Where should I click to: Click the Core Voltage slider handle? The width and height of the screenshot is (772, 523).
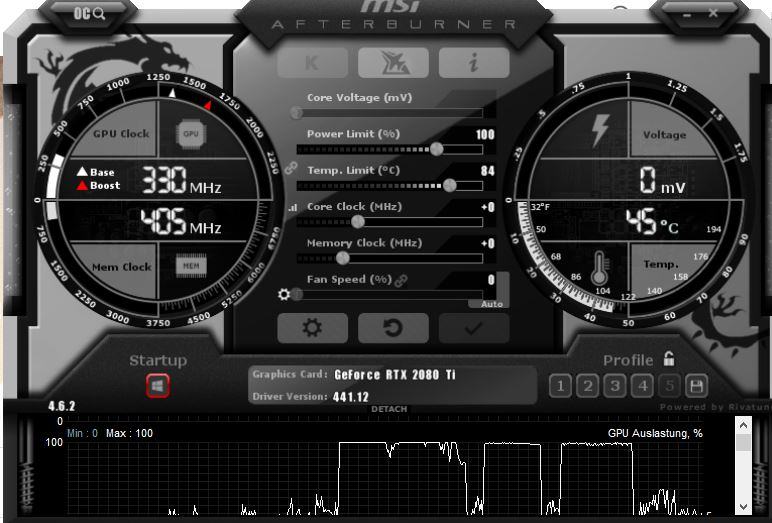tap(296, 113)
